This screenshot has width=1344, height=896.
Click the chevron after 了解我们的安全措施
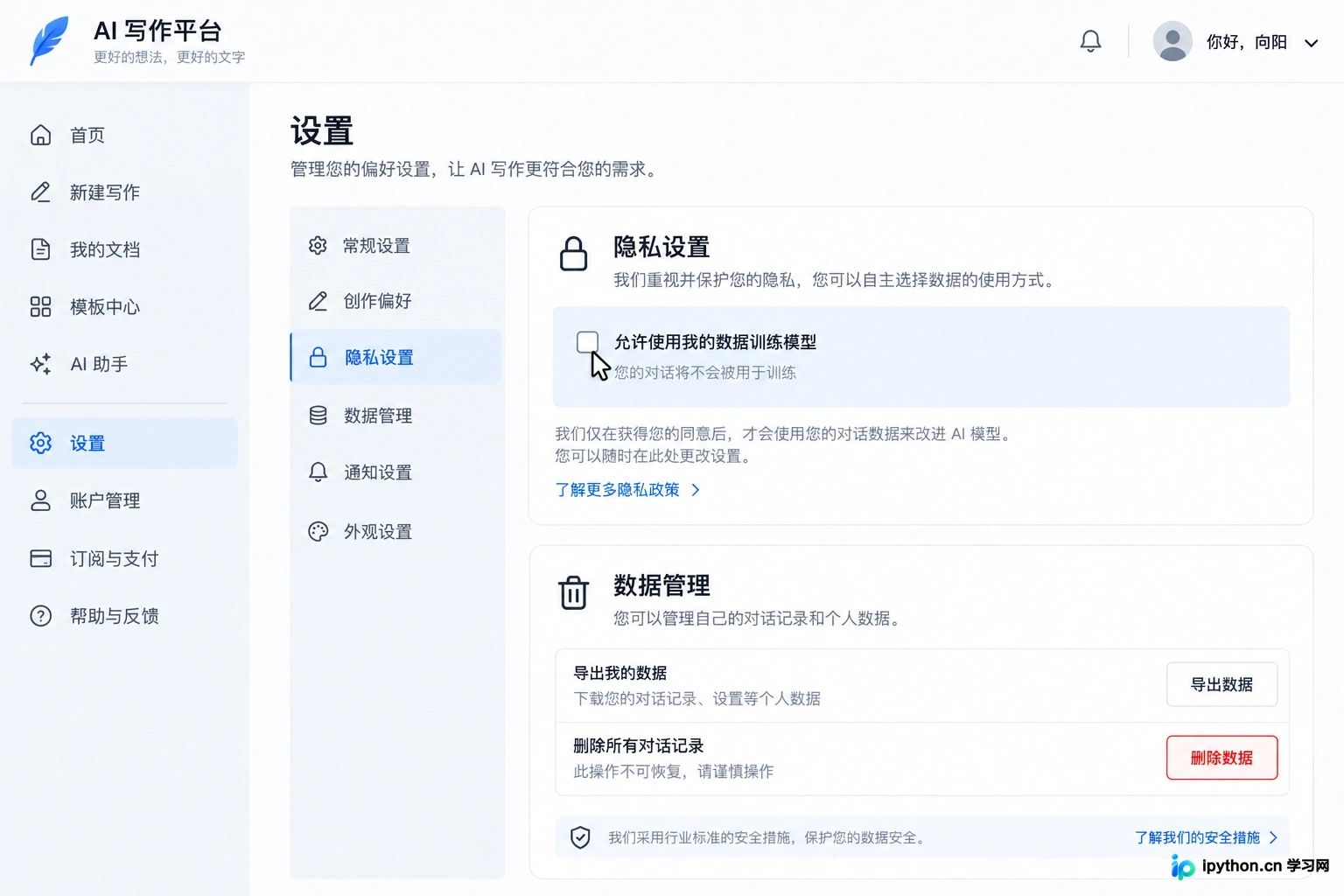click(1273, 837)
